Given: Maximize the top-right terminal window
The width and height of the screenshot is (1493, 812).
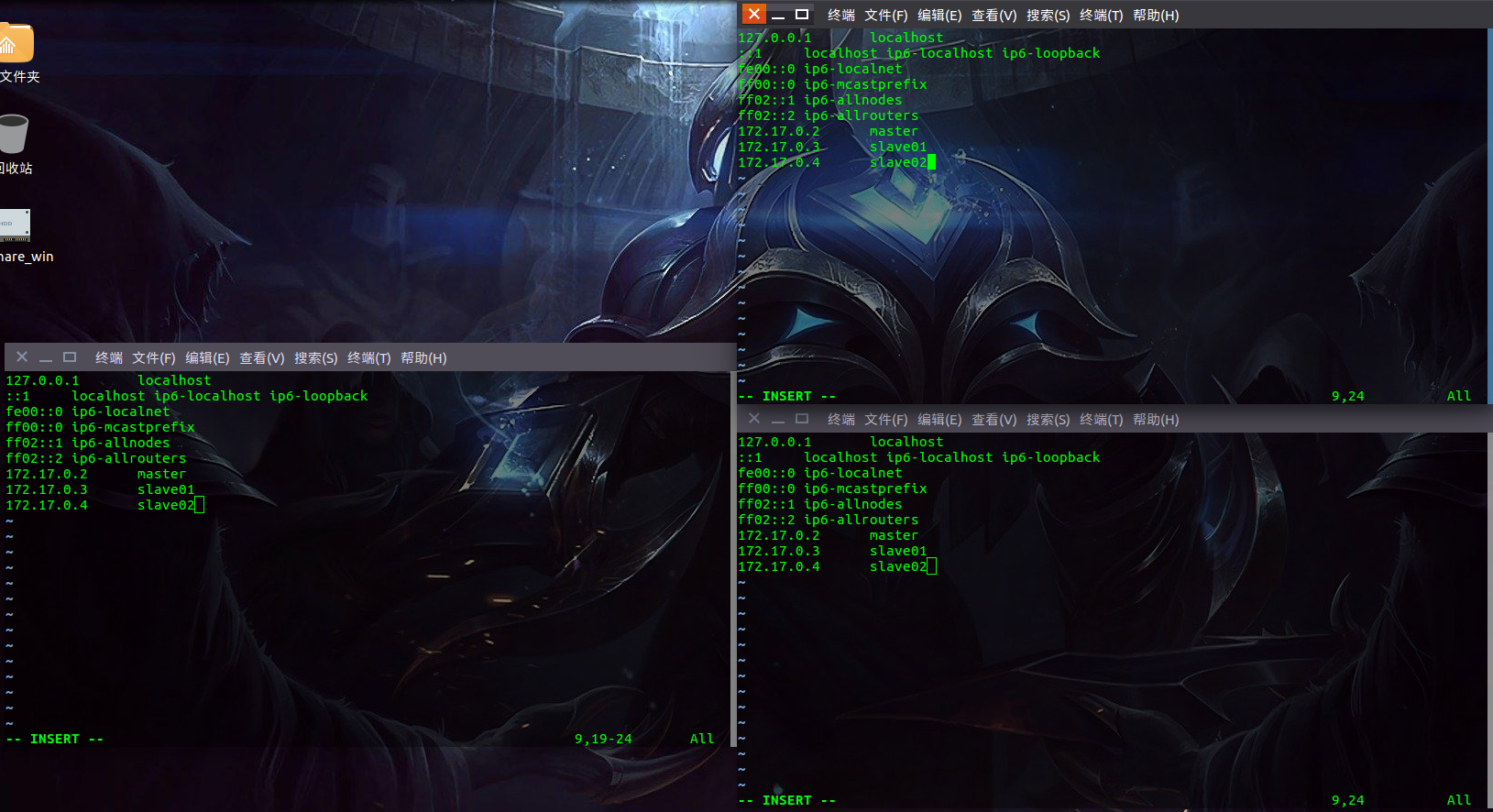Looking at the screenshot, I should (802, 15).
